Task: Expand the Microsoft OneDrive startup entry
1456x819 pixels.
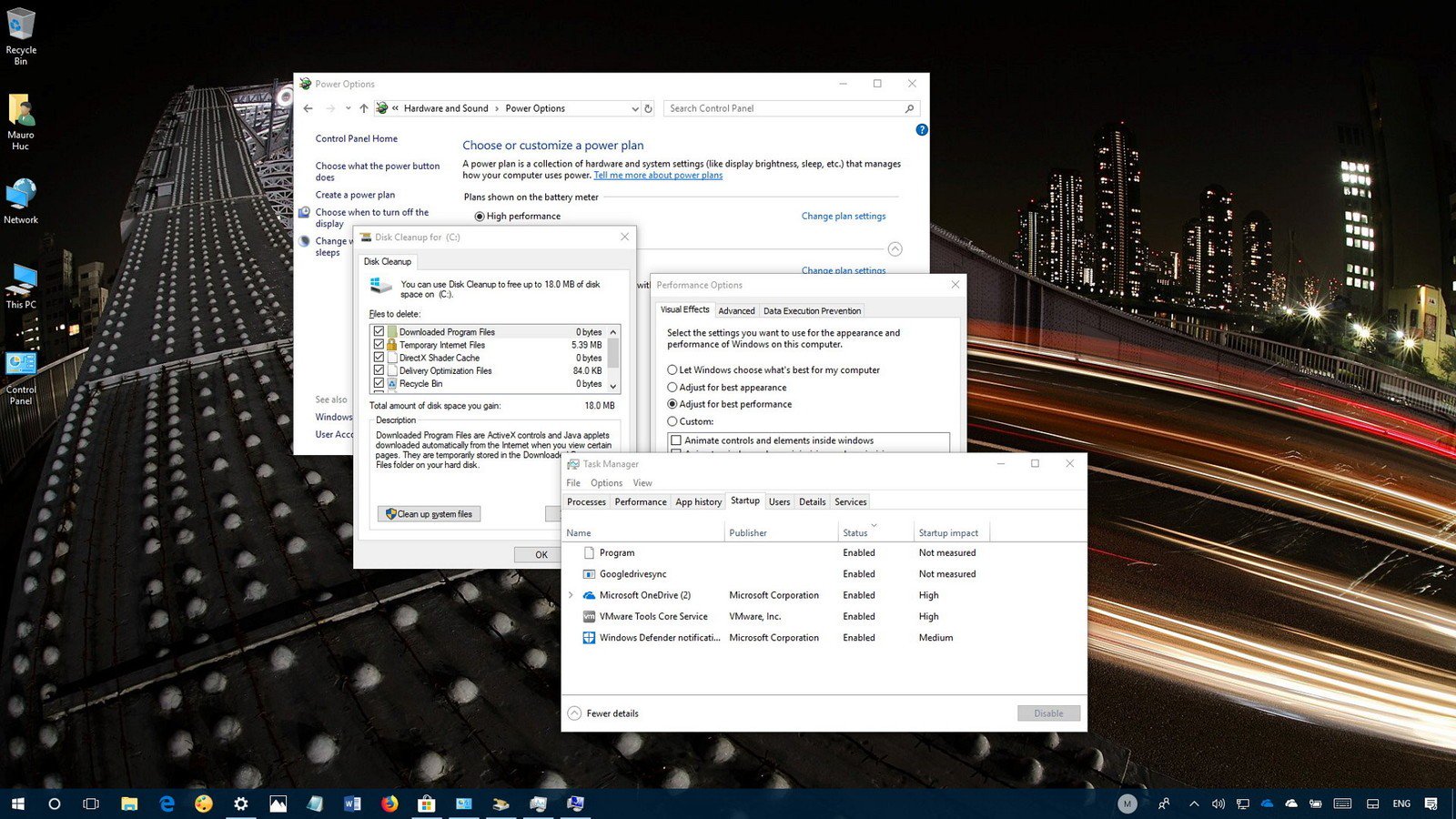Action: [x=571, y=595]
